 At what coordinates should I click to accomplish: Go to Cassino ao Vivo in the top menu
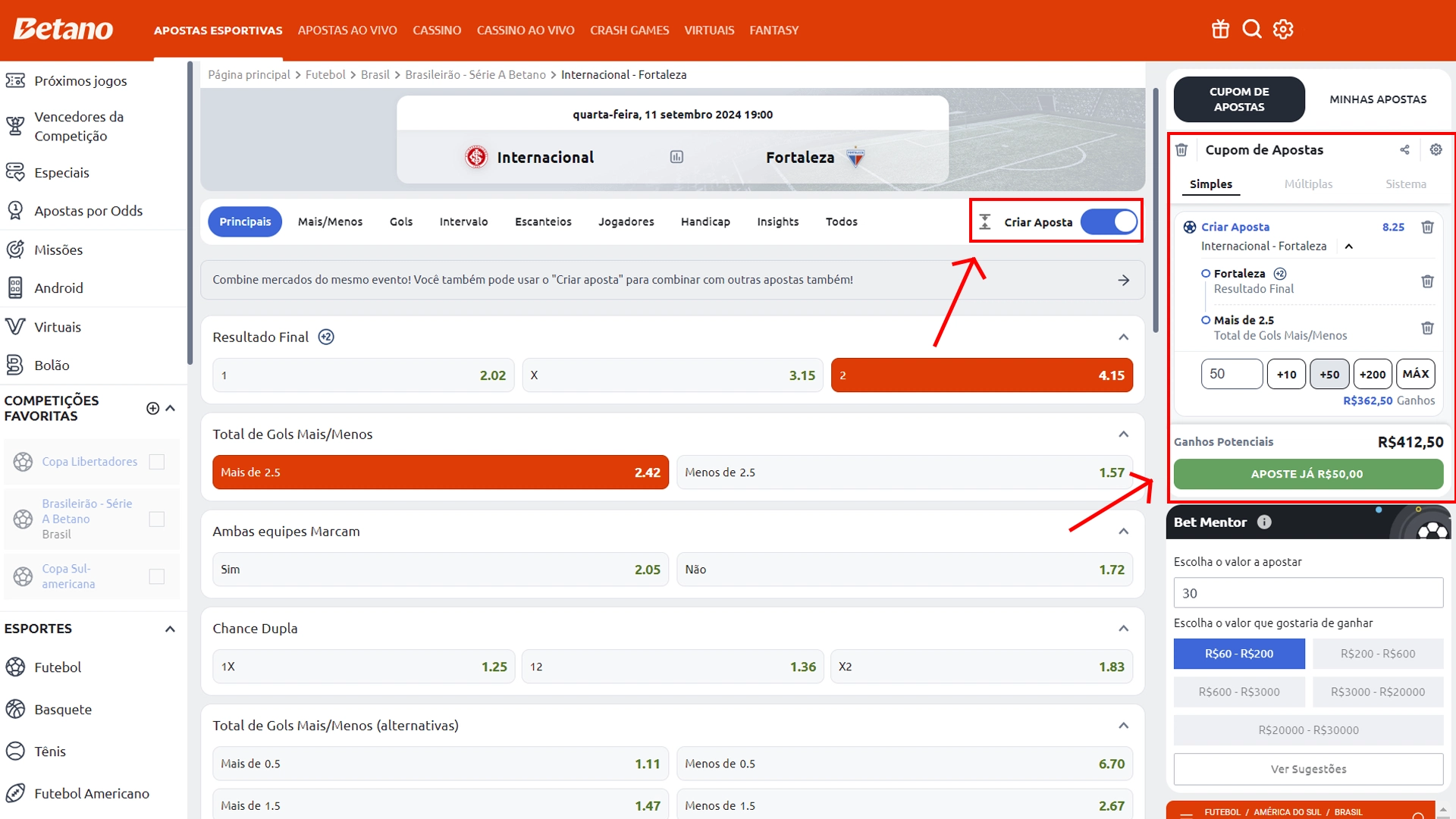(x=526, y=30)
